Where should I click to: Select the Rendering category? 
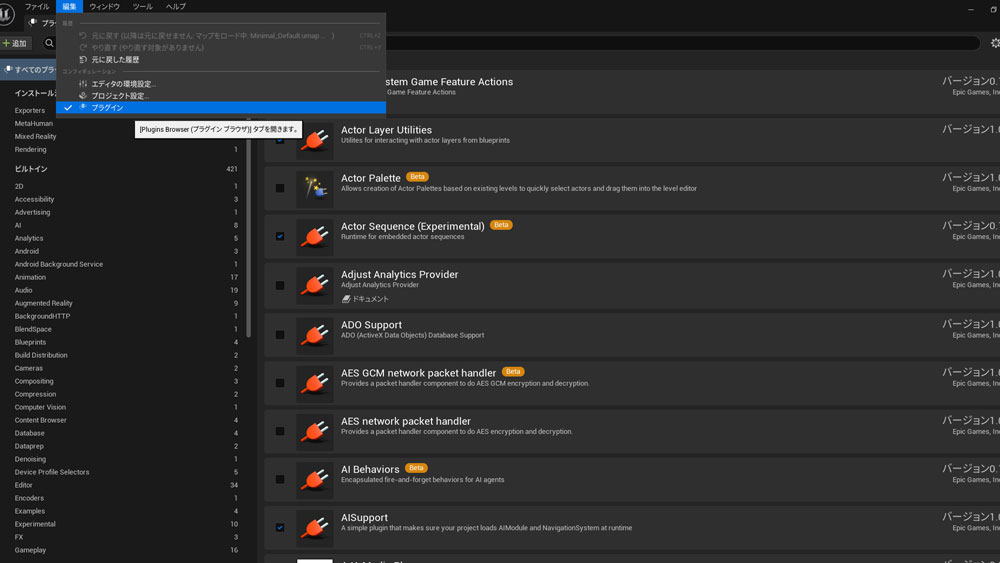click(31, 149)
